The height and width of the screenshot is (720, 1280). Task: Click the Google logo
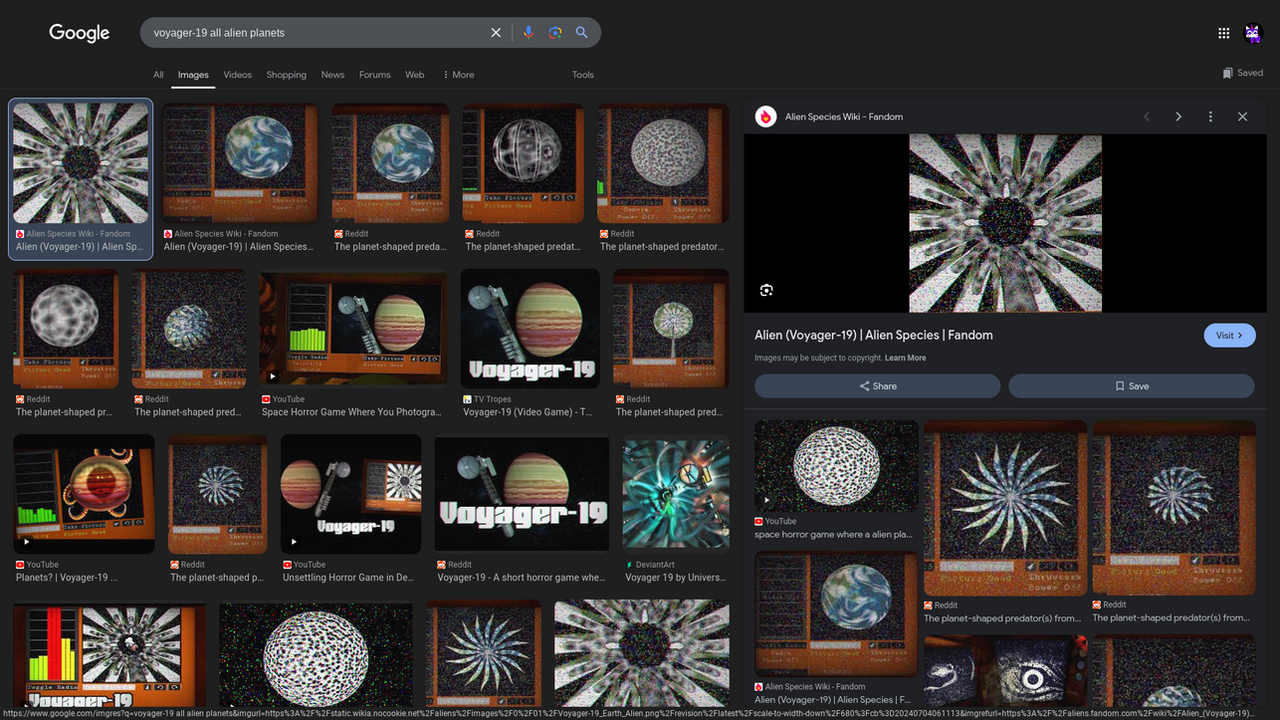(x=79, y=33)
